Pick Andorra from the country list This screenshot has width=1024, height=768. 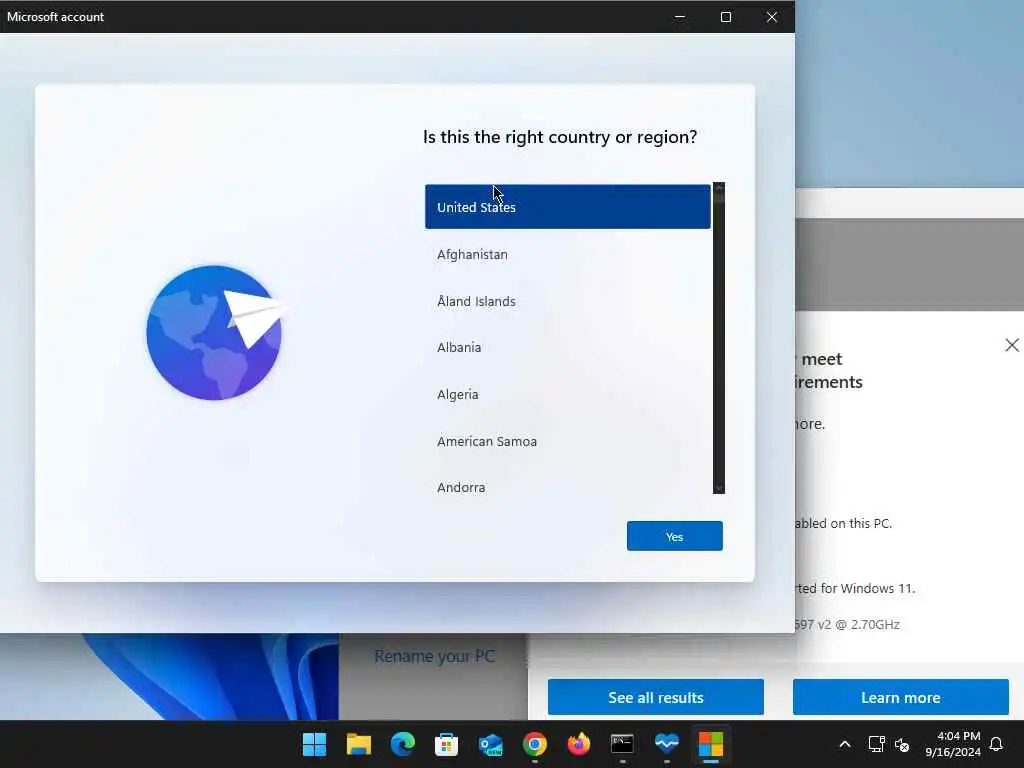click(x=568, y=487)
